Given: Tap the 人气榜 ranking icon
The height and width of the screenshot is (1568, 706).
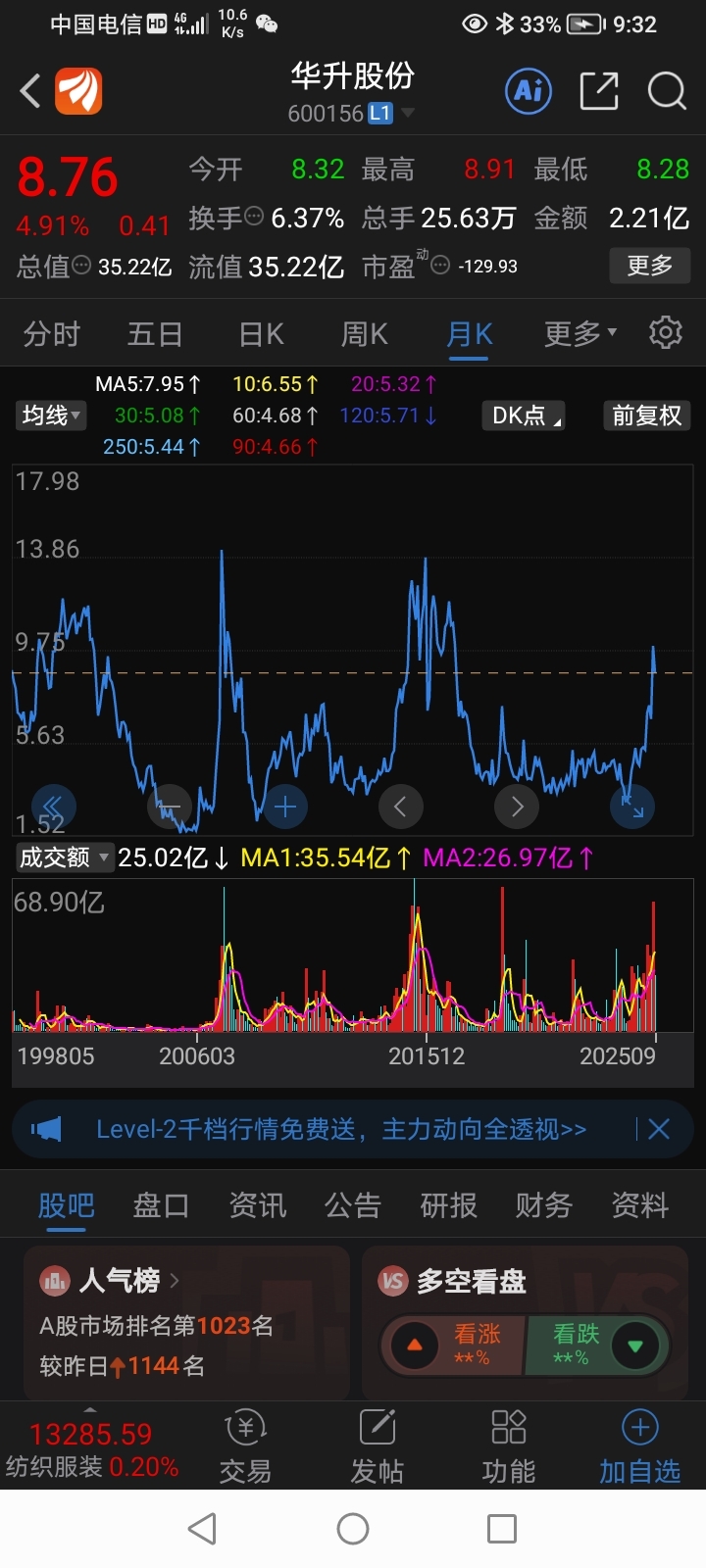Looking at the screenshot, I should point(54,1280).
